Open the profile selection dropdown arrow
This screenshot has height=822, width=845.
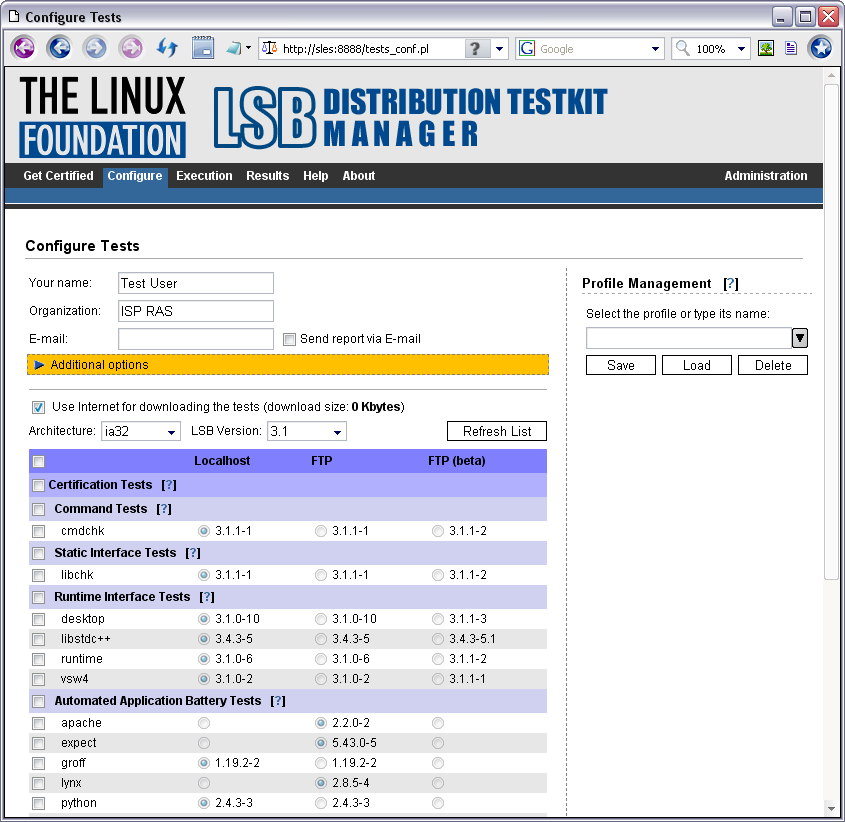800,338
